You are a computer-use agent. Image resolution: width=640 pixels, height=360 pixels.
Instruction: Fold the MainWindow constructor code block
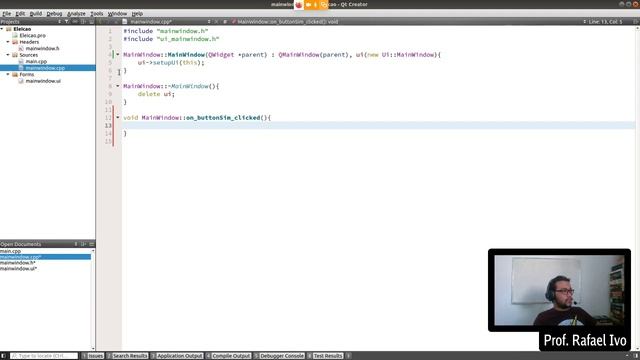pyautogui.click(x=118, y=54)
